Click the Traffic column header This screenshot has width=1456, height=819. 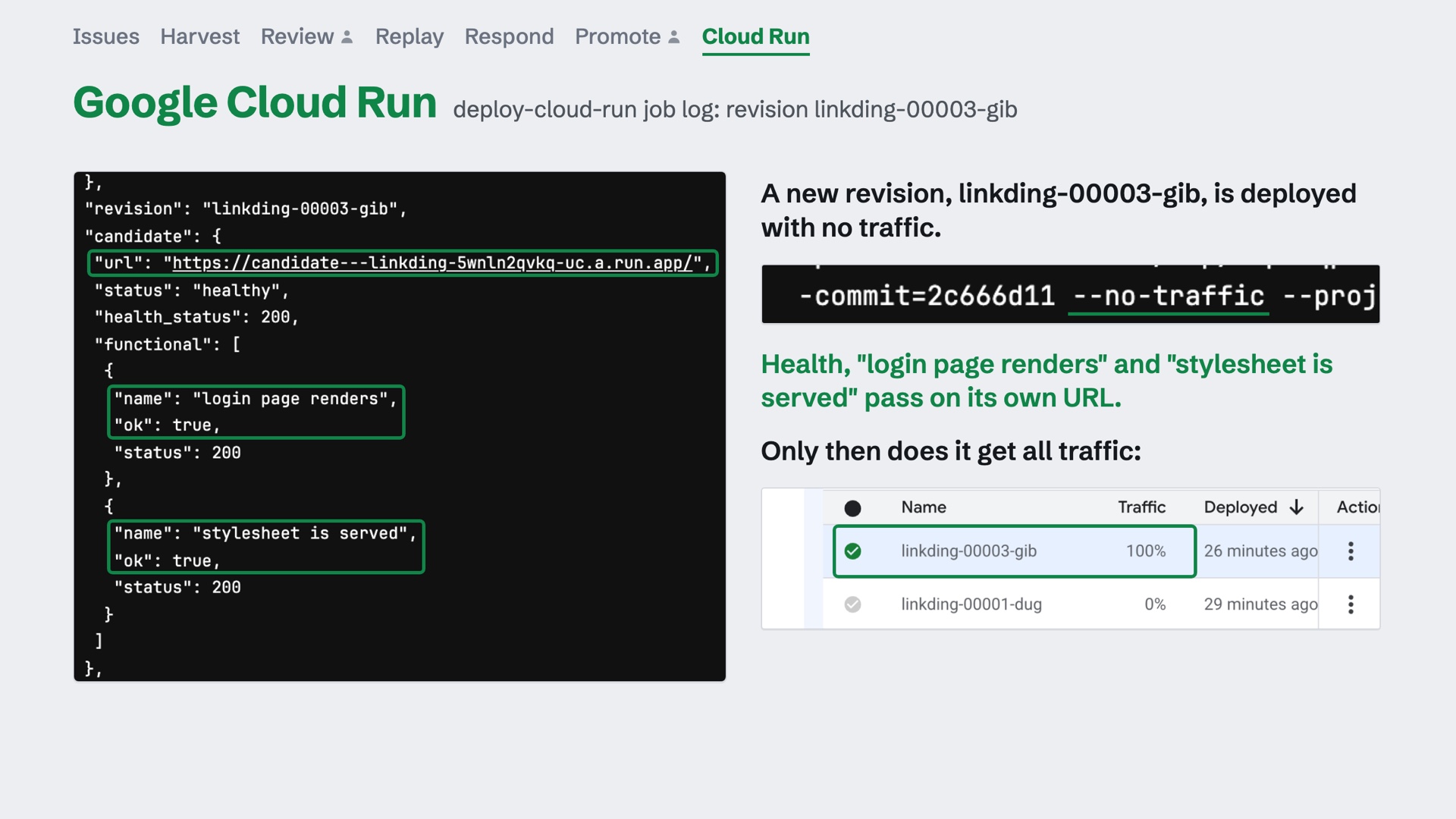point(1141,507)
